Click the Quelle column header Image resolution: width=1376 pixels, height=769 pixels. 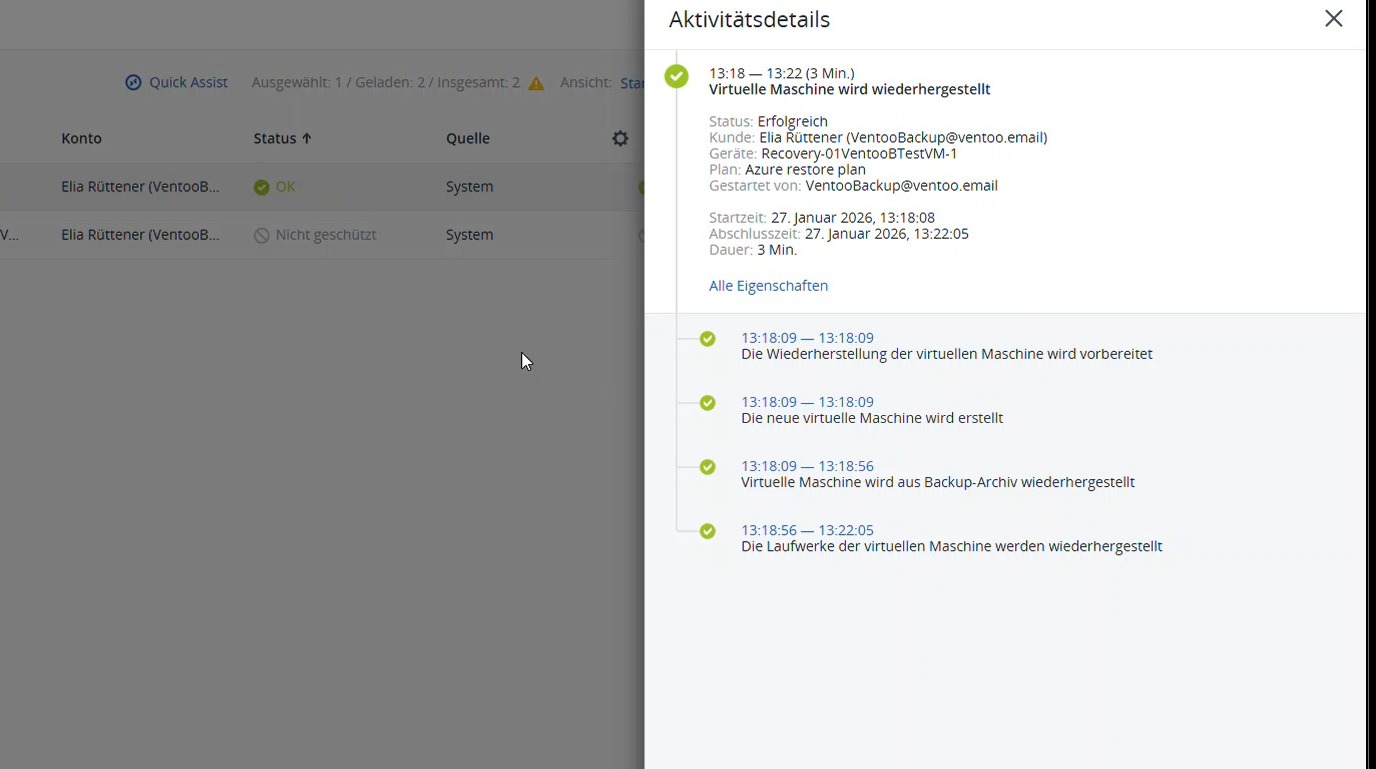point(468,139)
